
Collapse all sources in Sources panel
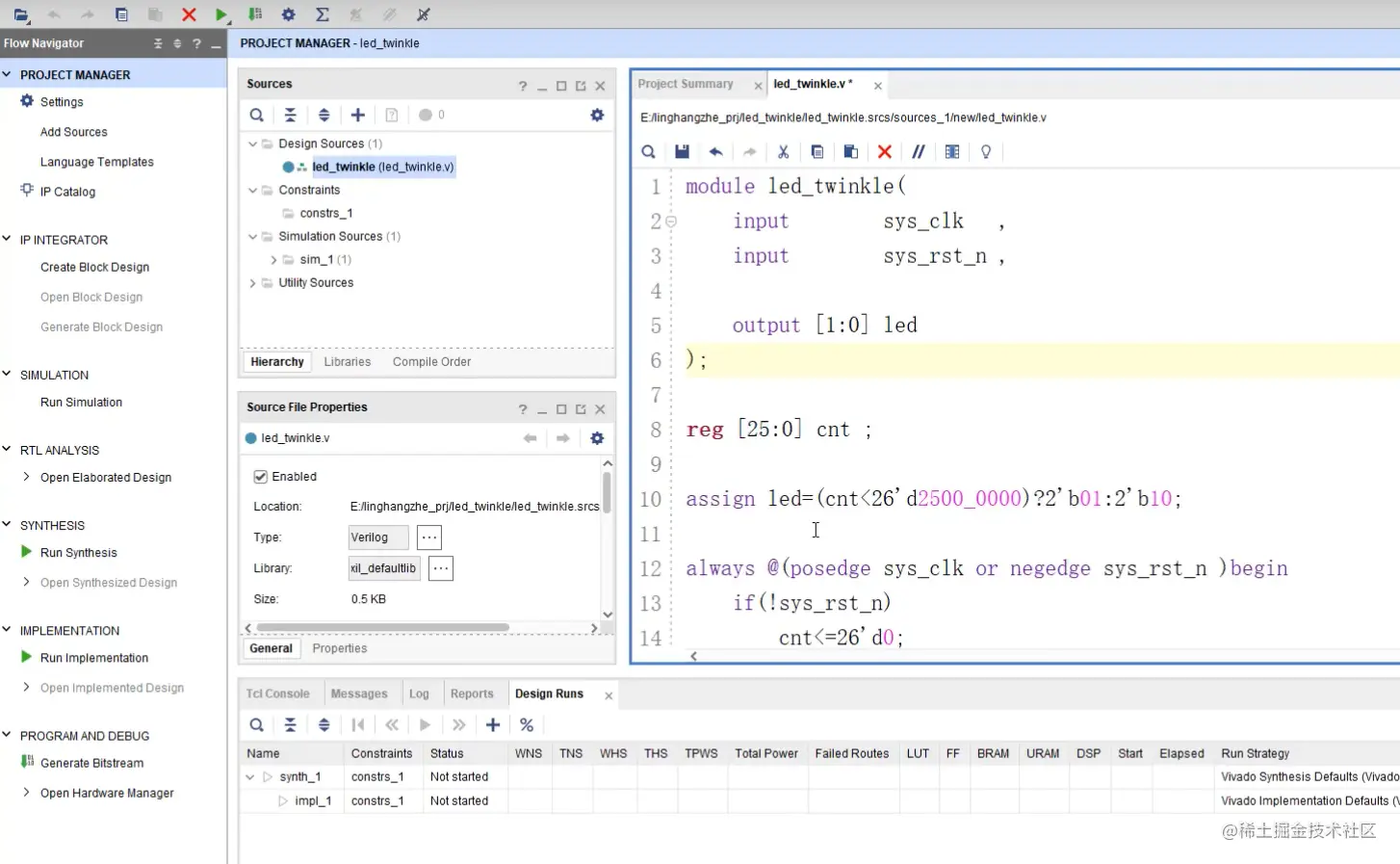(x=290, y=115)
